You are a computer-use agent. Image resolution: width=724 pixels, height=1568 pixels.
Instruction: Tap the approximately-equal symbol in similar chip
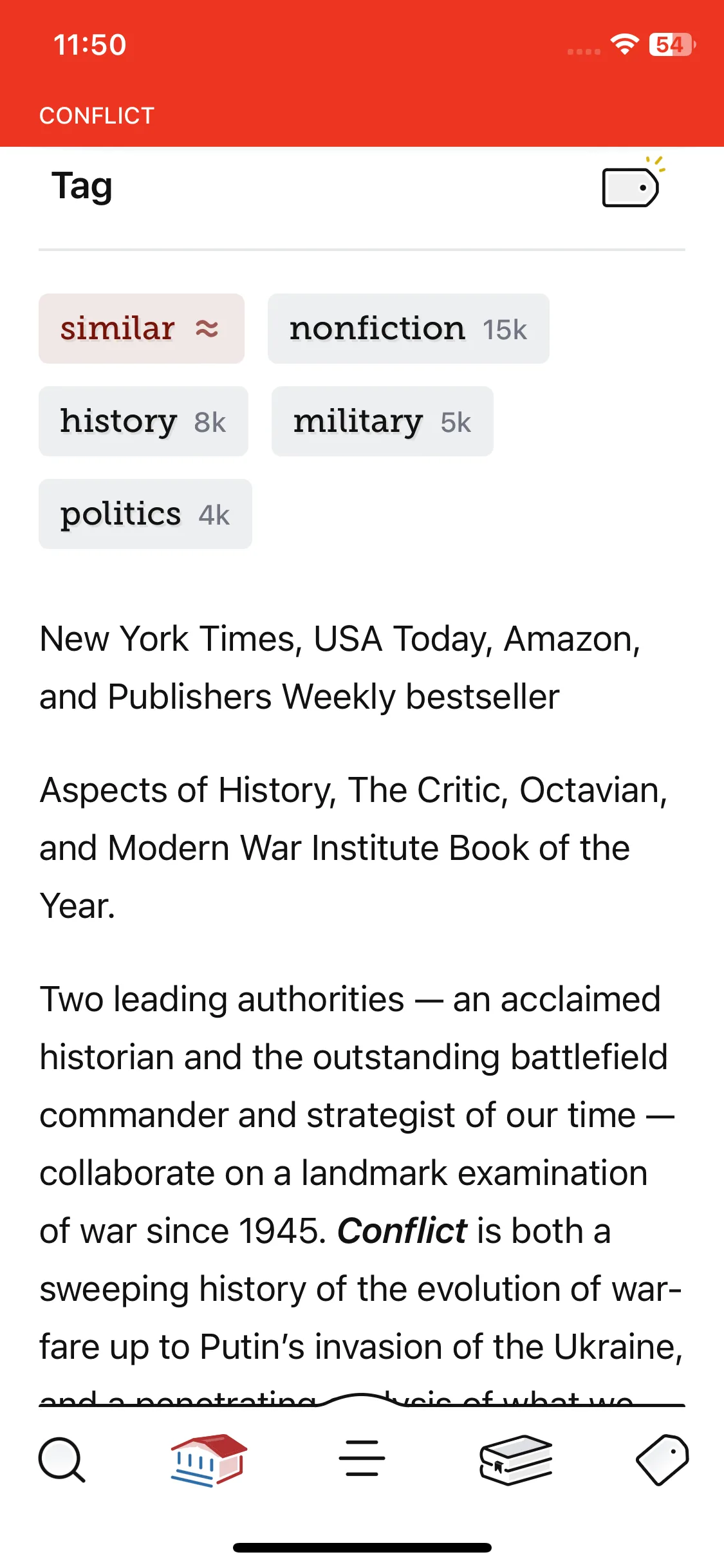coord(207,329)
